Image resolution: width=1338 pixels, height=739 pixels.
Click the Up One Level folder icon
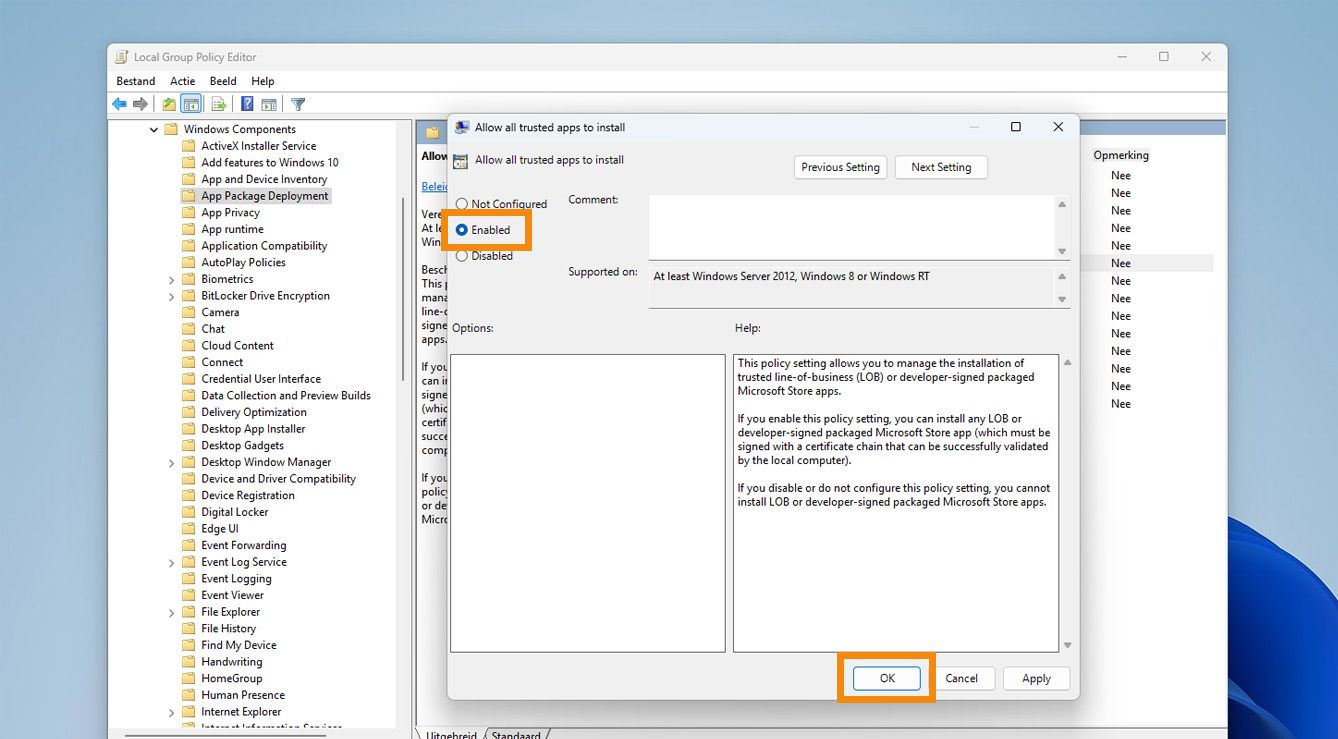[169, 104]
